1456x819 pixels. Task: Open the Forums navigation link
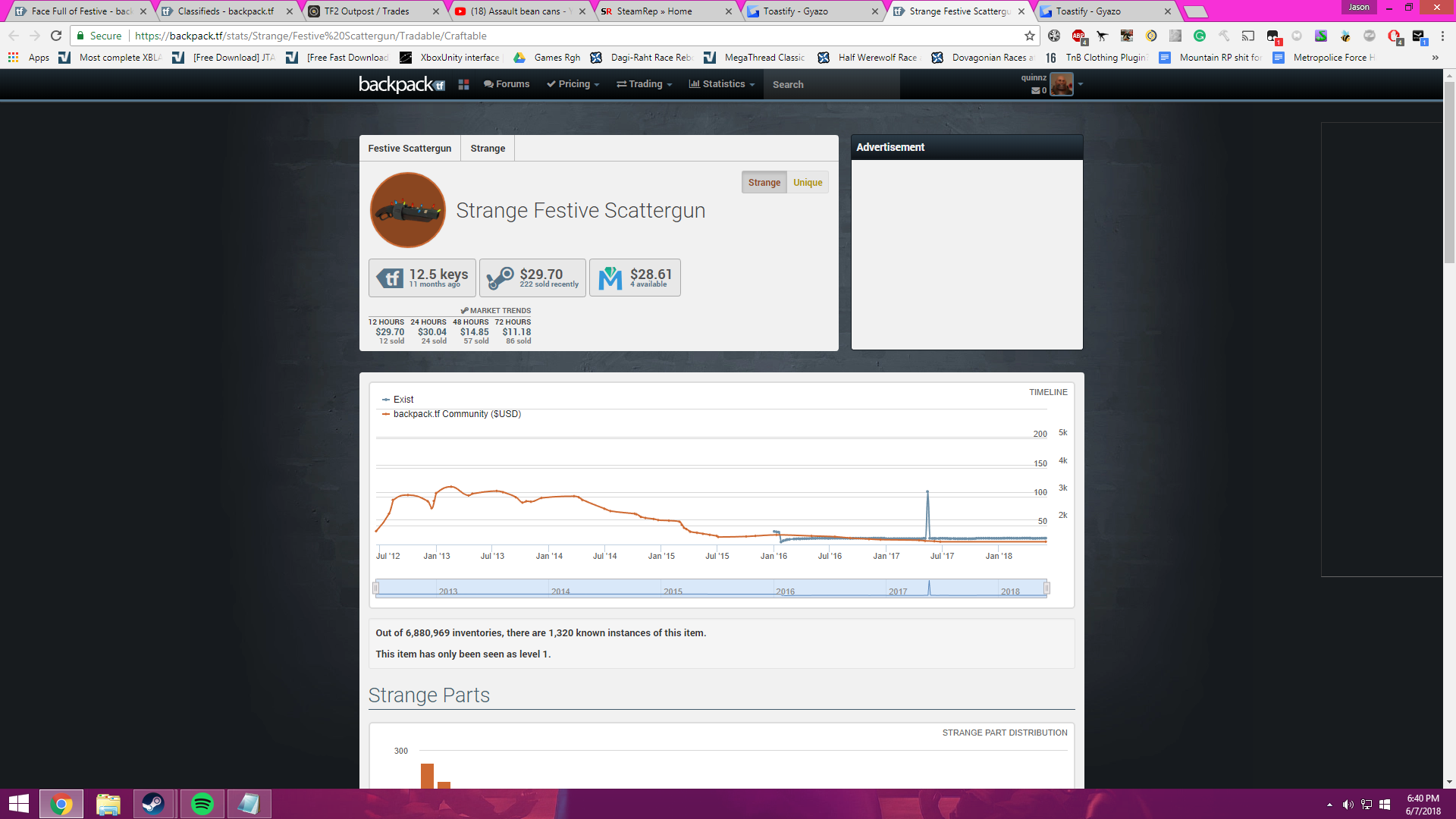[507, 84]
